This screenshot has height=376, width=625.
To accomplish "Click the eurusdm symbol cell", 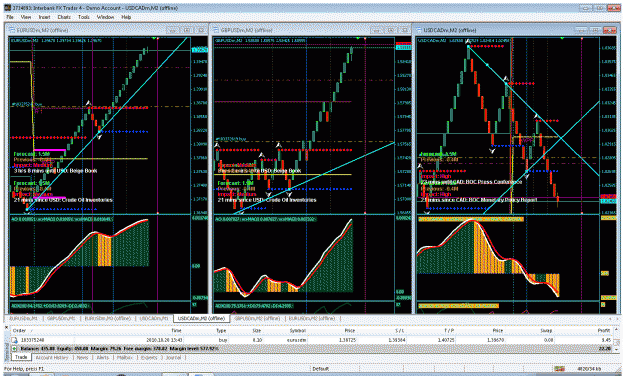I will coord(297,340).
